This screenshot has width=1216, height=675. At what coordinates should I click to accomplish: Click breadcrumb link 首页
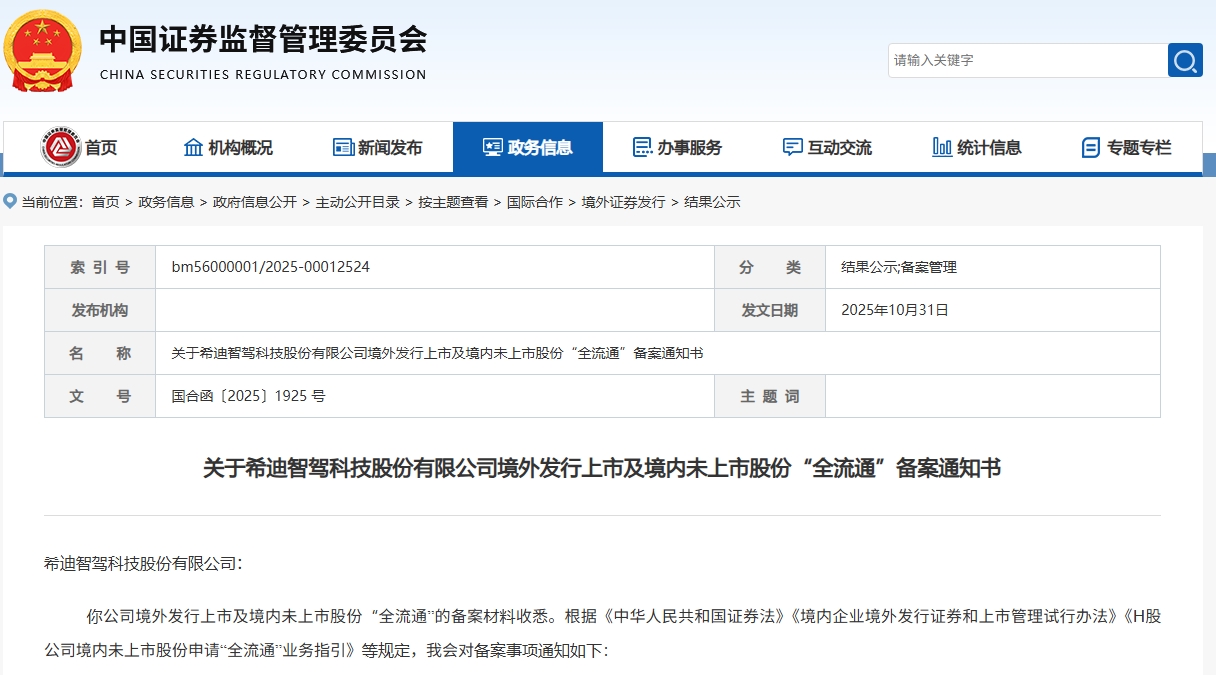[105, 202]
